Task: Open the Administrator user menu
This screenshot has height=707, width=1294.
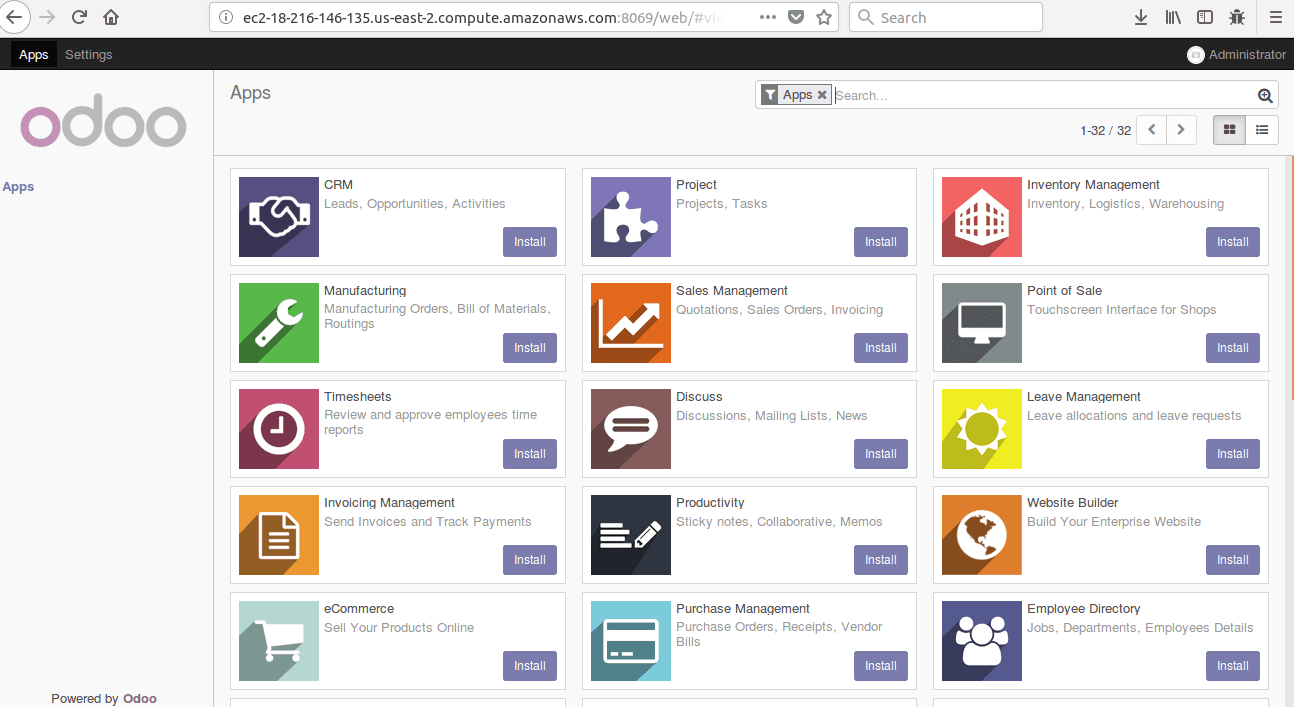Action: coord(1236,55)
